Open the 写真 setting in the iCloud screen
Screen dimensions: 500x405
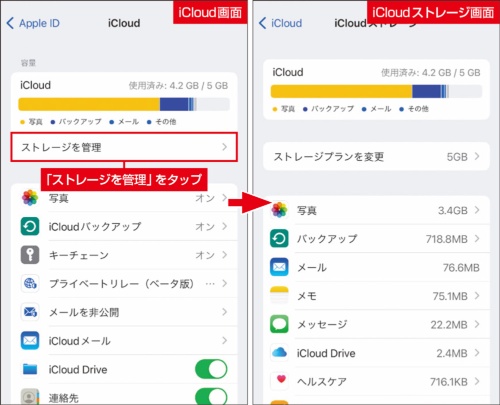click(x=124, y=198)
